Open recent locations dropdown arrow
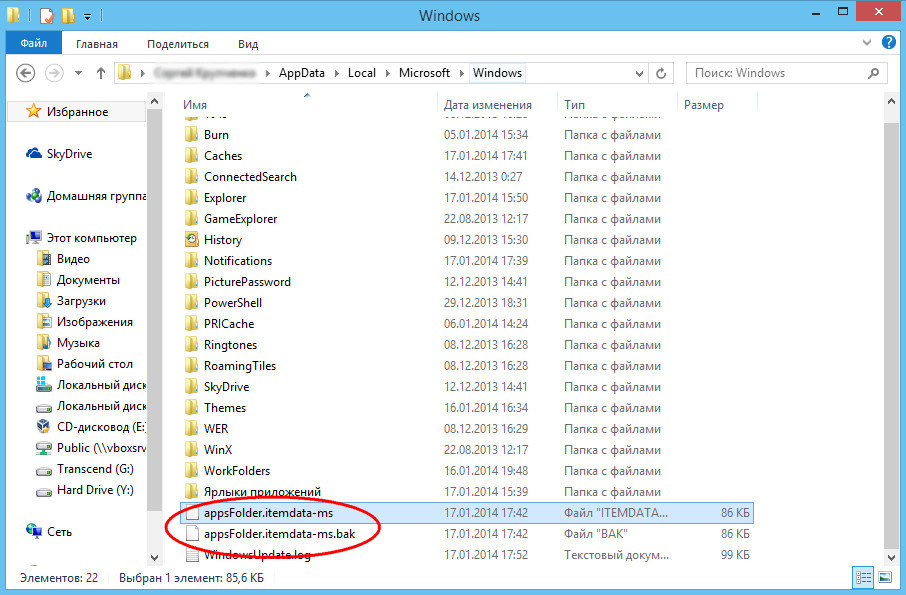The width and height of the screenshot is (906, 595). (x=79, y=73)
